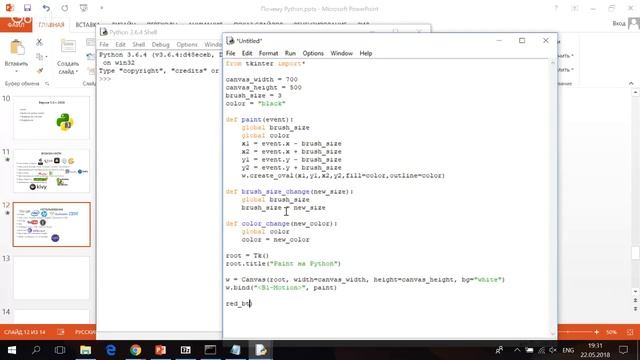The height and width of the screenshot is (360, 640).
Task: Open File Explorer from taskbar
Action: pyautogui.click(x=85, y=350)
